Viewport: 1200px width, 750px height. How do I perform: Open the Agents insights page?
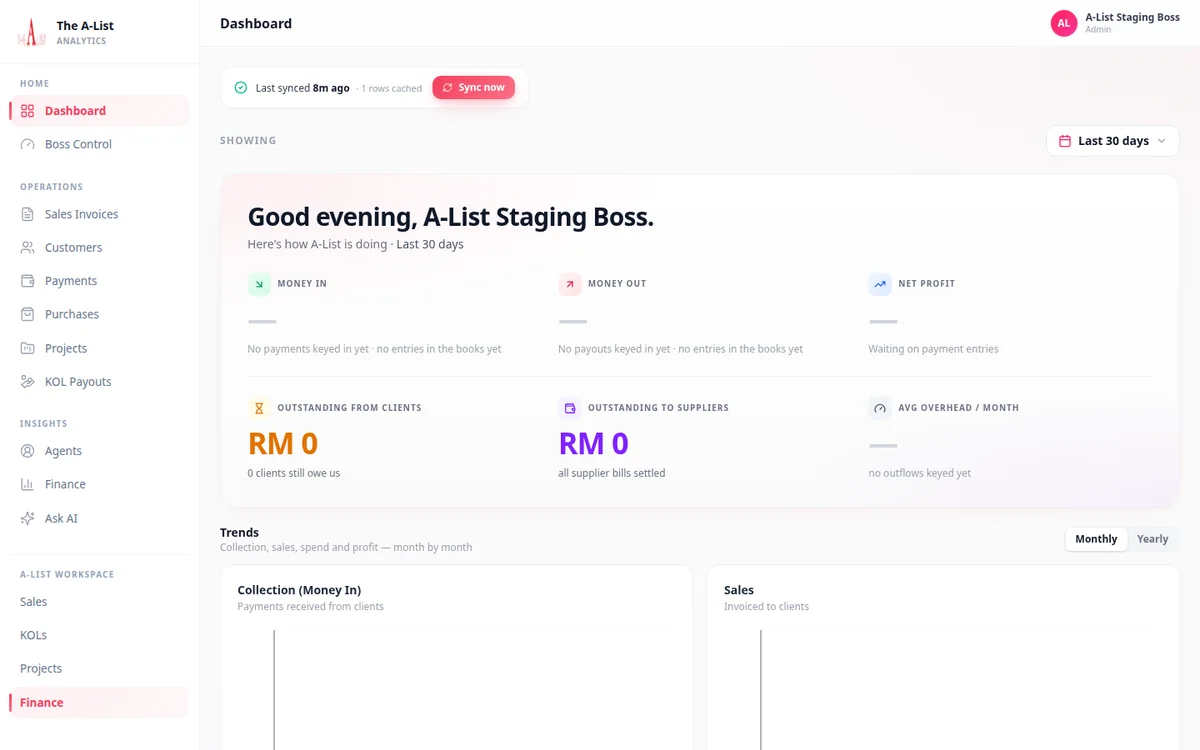pyautogui.click(x=99, y=451)
